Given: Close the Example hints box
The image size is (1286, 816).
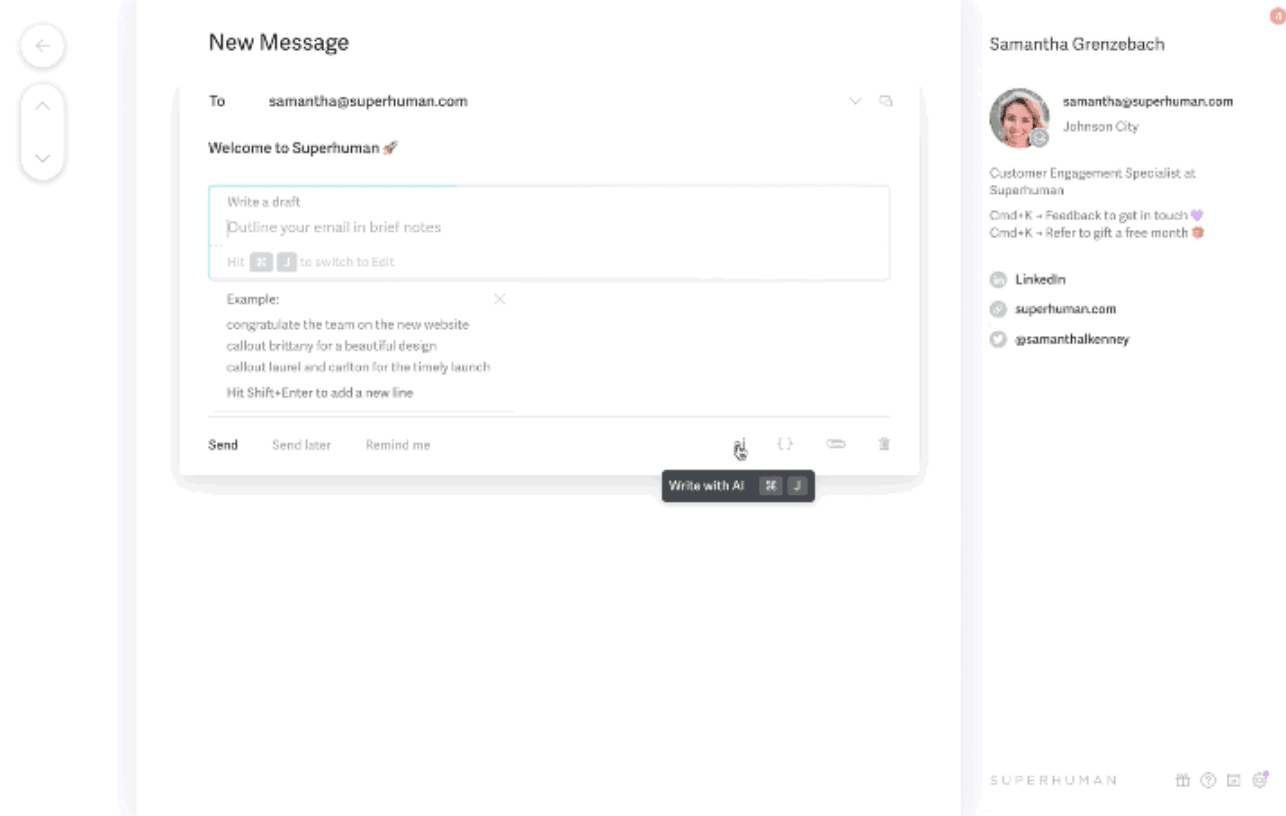Looking at the screenshot, I should 500,299.
